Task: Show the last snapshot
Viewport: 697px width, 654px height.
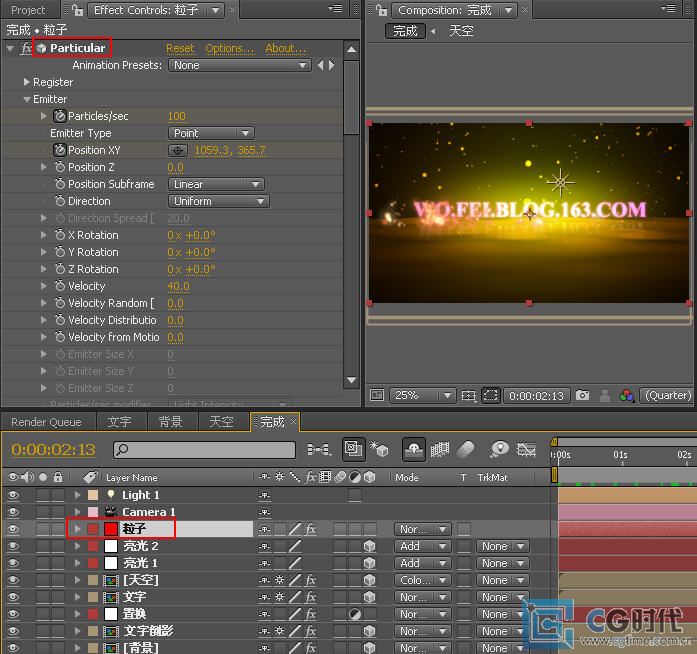Action: (605, 395)
